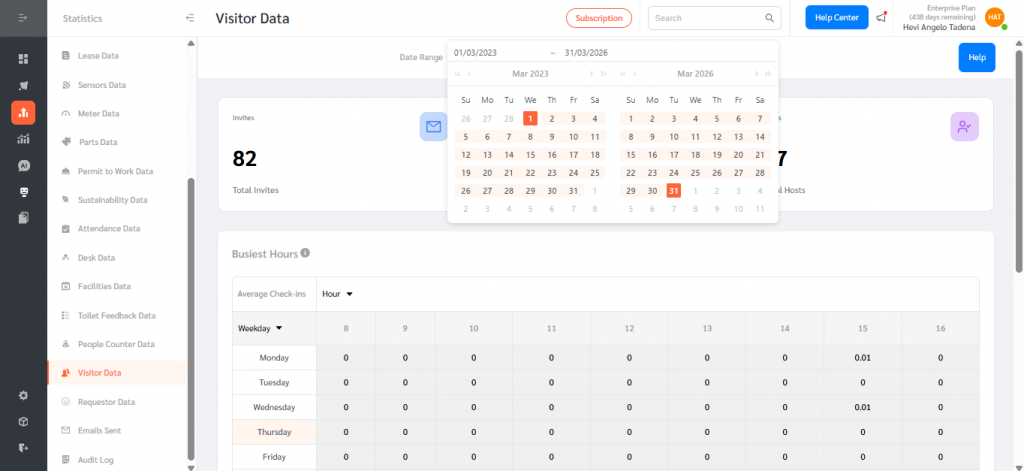The image size is (1024, 471).
Task: Open the Hour dropdown
Action: coord(338,294)
